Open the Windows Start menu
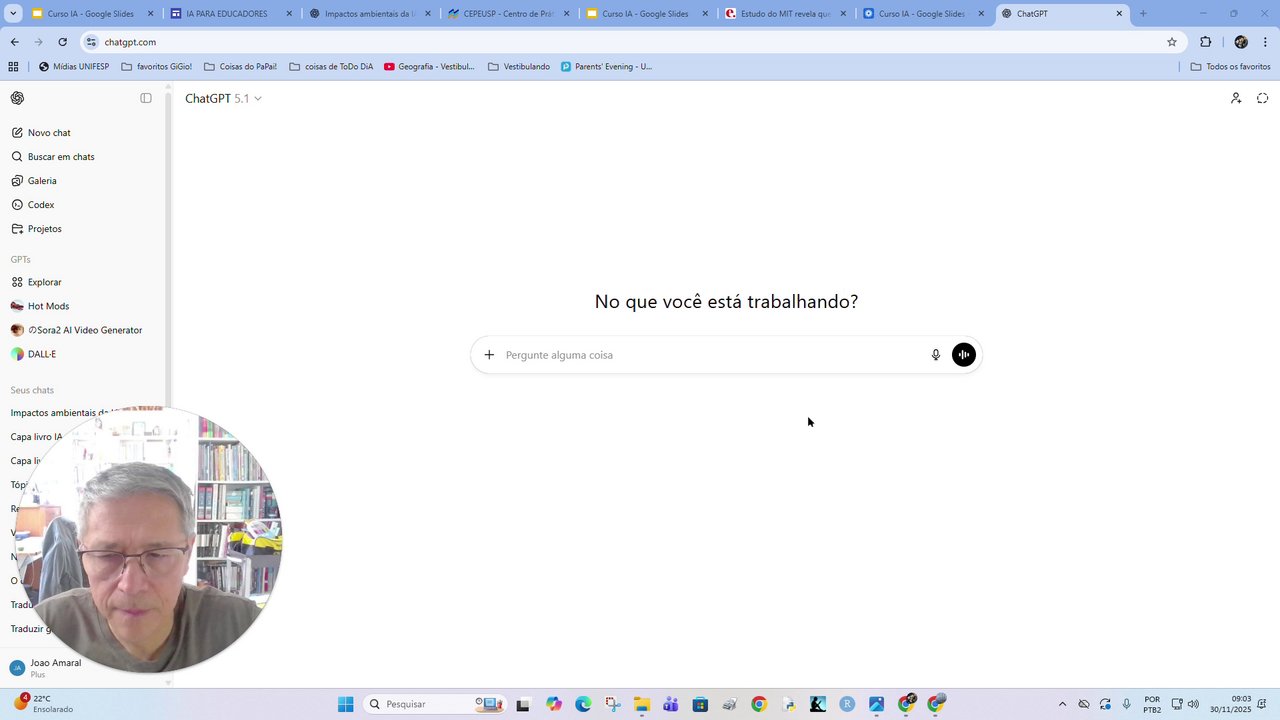1280x720 pixels. click(x=345, y=704)
